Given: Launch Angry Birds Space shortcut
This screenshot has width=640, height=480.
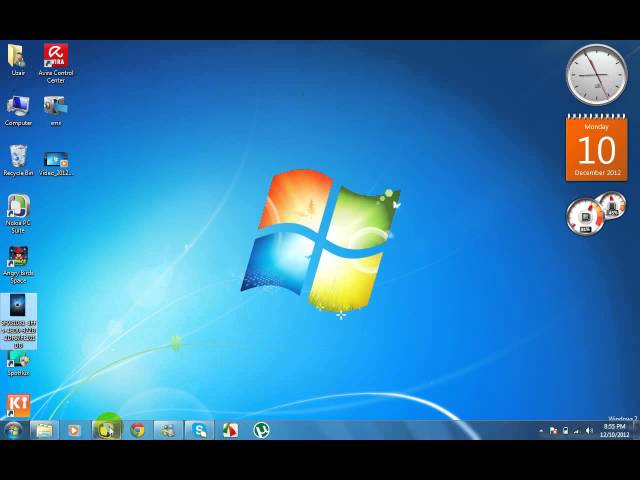Looking at the screenshot, I should 18,265.
